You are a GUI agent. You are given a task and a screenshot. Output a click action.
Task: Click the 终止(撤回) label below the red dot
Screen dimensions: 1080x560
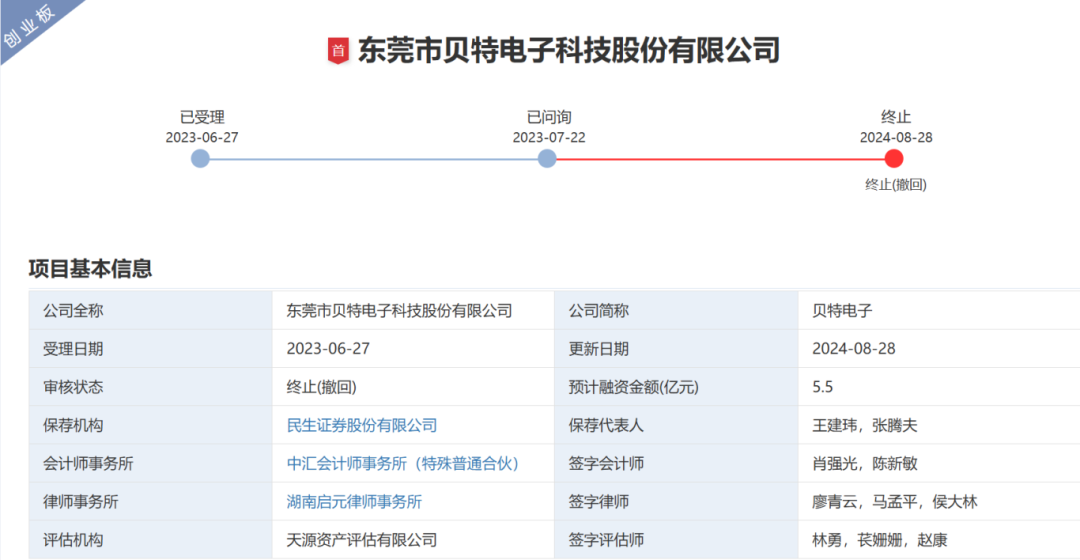[x=896, y=184]
